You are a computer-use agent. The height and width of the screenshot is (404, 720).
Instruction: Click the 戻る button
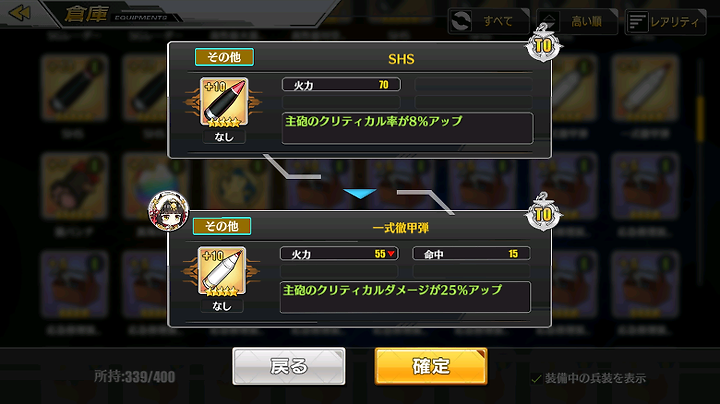click(289, 366)
